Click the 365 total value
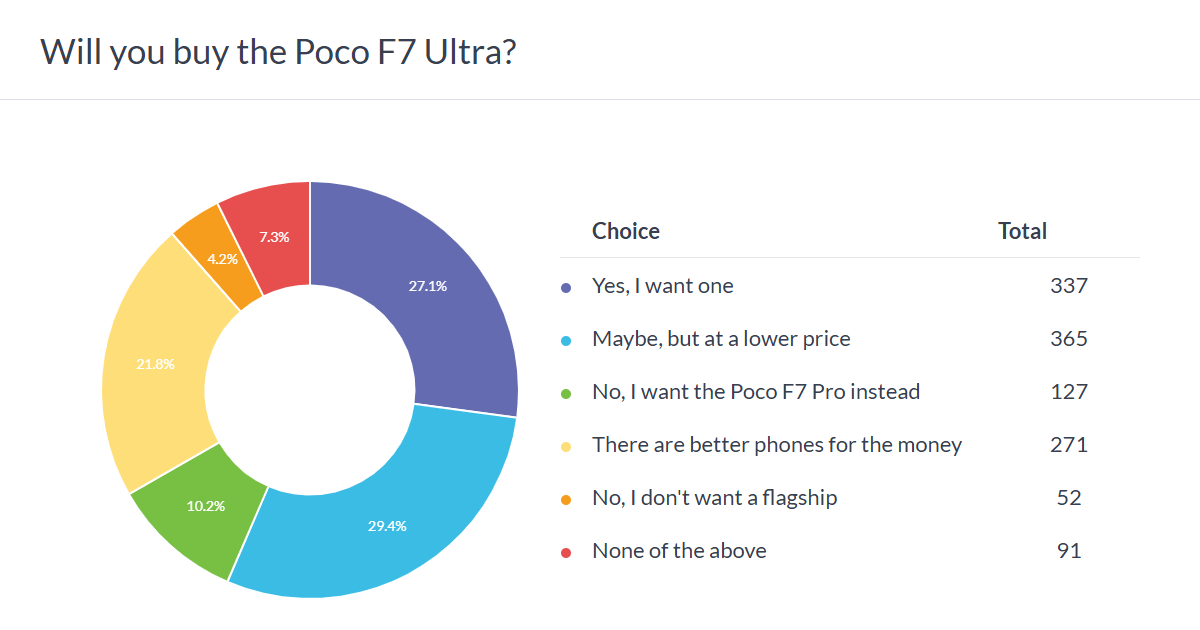 1069,339
